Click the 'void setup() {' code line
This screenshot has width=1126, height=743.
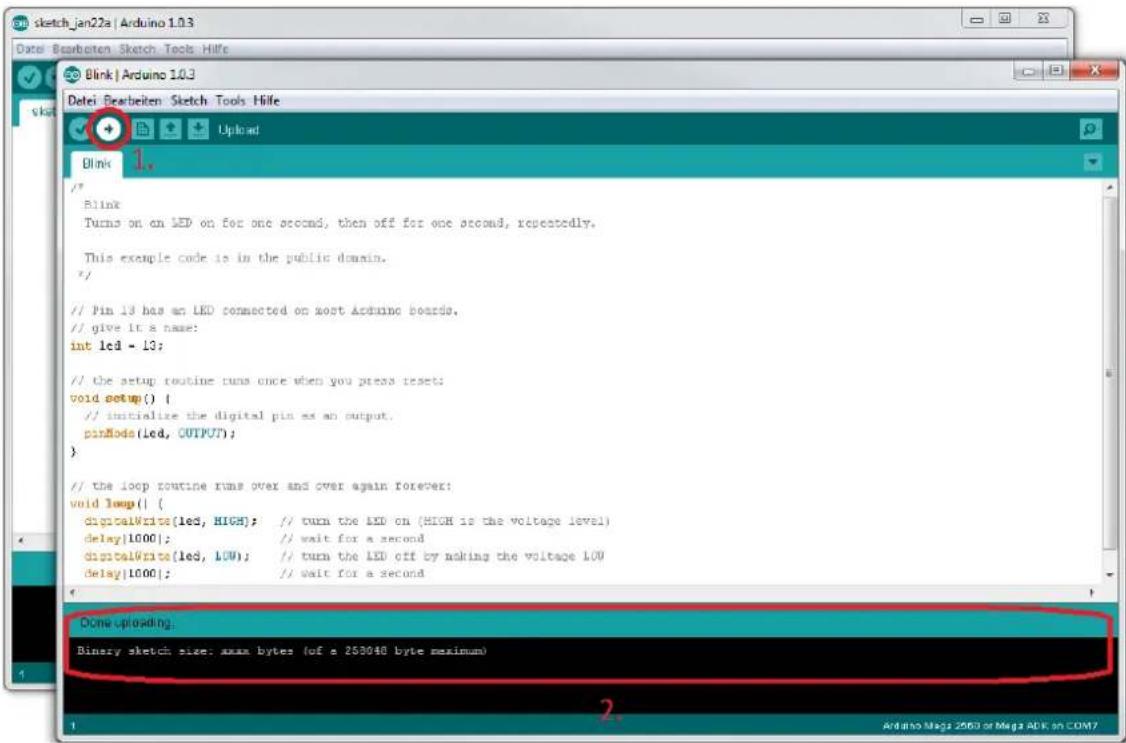pyautogui.click(x=121, y=398)
